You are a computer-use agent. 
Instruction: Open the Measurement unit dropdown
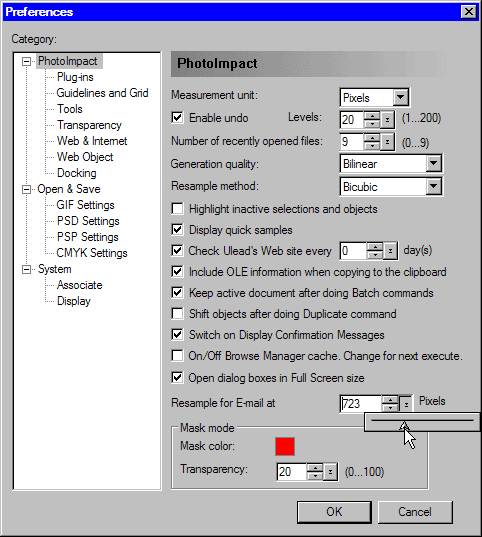click(x=400, y=98)
